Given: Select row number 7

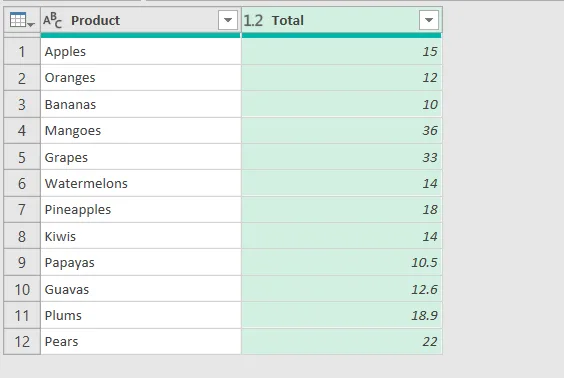Looking at the screenshot, I should [22, 210].
